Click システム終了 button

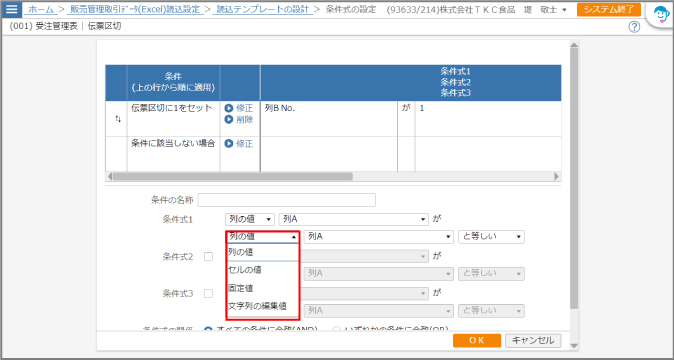coord(609,9)
